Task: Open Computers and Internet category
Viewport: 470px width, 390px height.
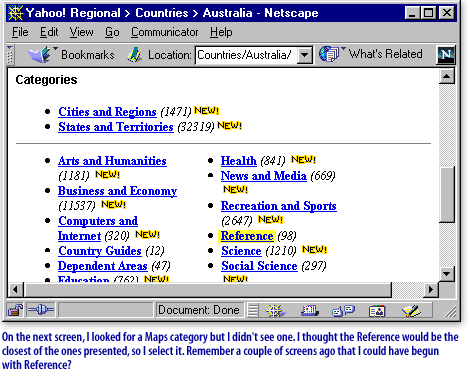Action: click(x=98, y=228)
